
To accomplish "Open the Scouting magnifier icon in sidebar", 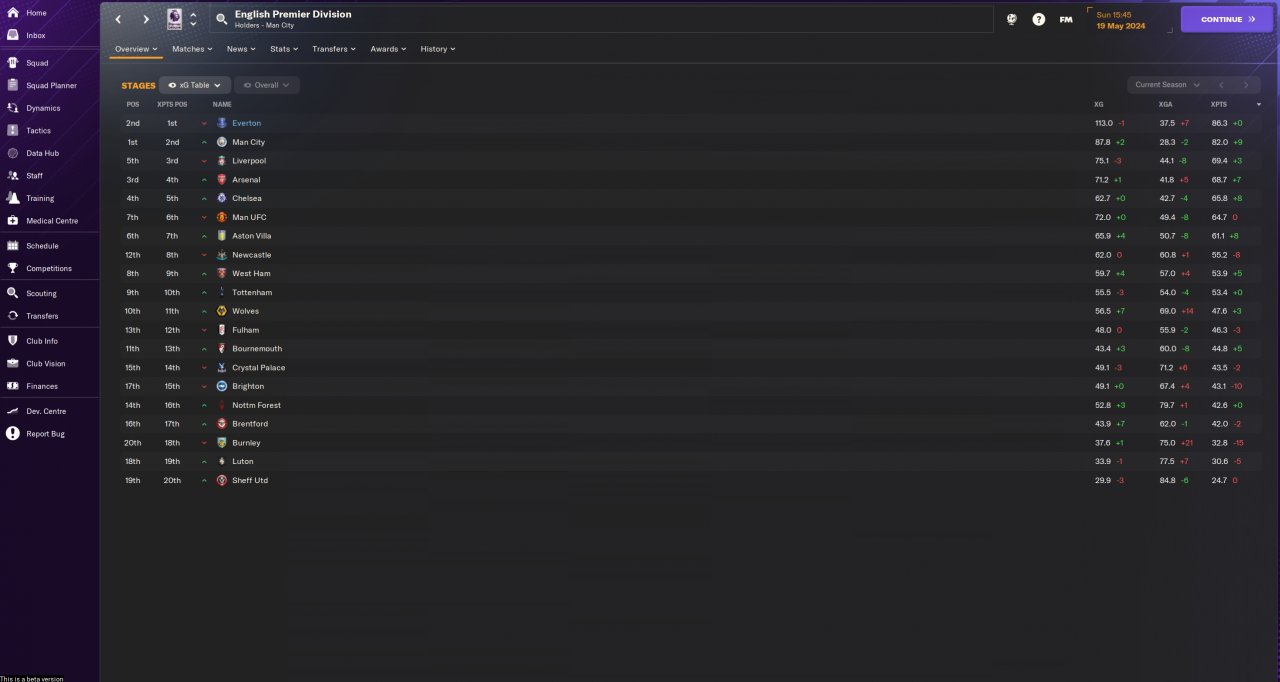I will click(x=13, y=293).
